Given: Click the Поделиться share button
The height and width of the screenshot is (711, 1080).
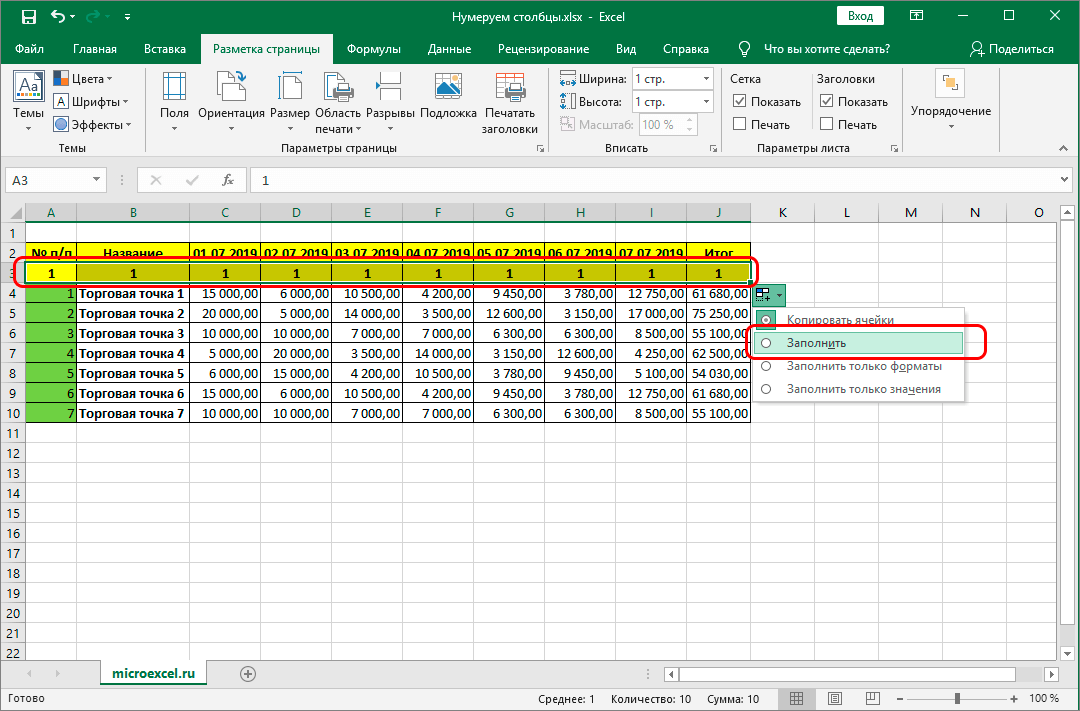Looking at the screenshot, I should click(x=1011, y=49).
